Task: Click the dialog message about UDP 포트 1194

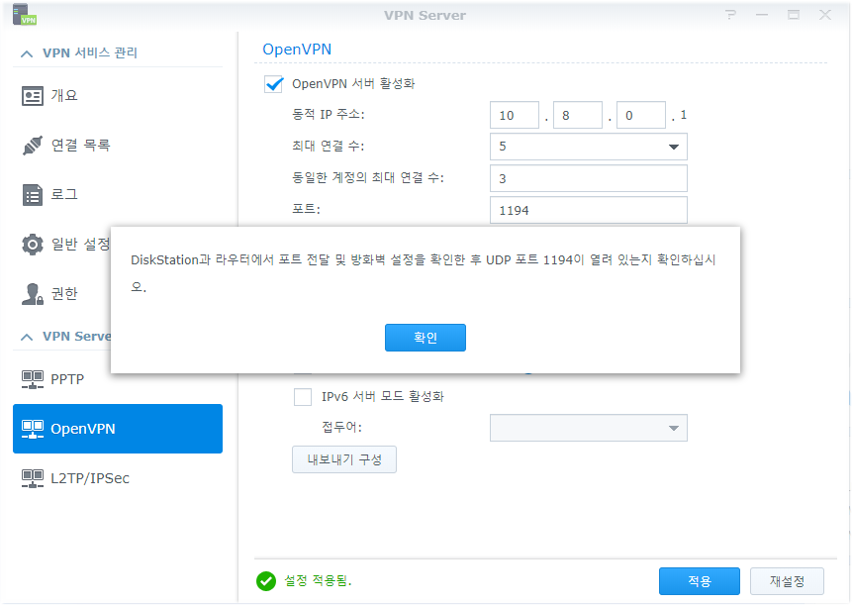Action: (423, 273)
